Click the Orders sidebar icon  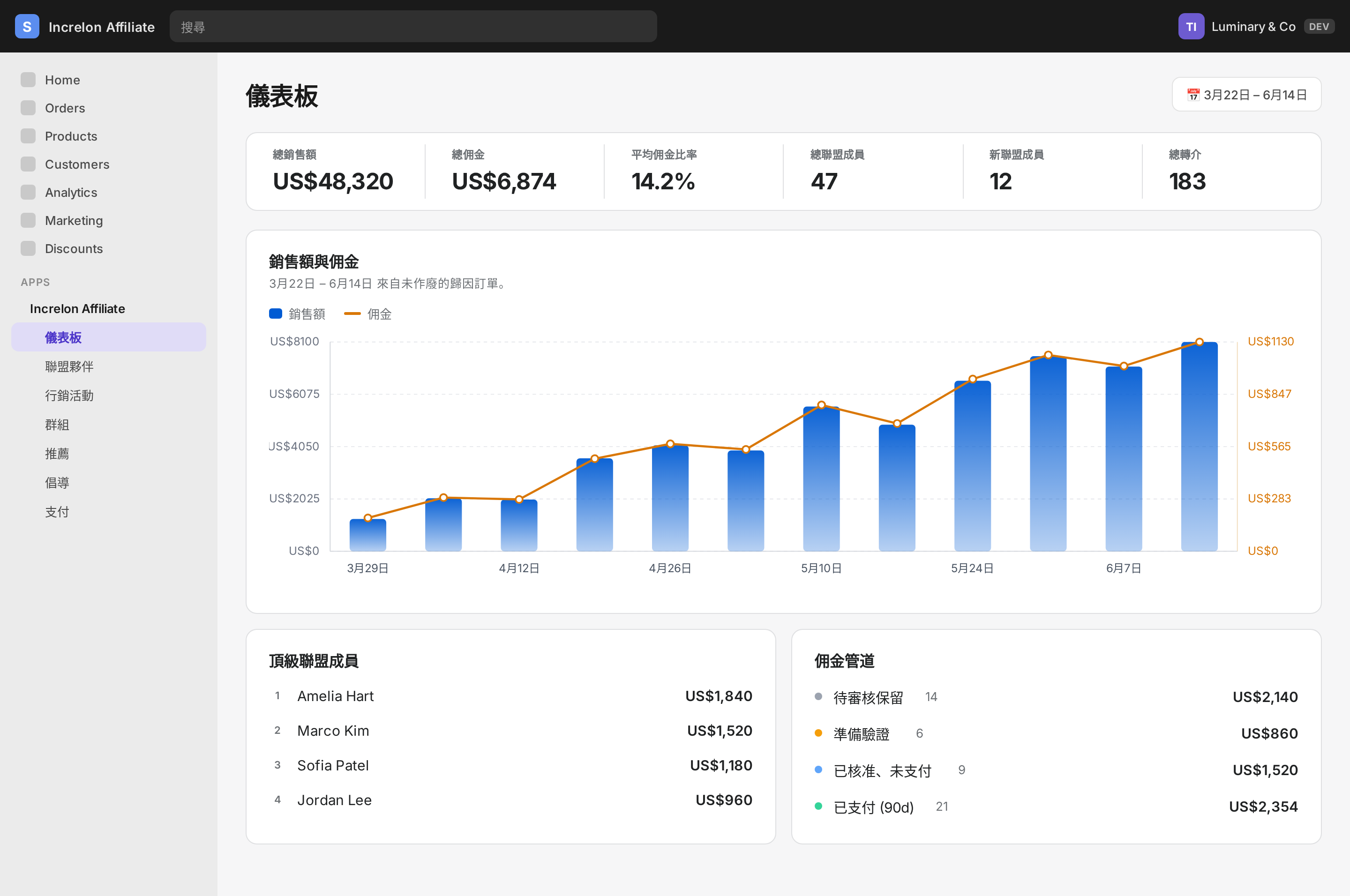tap(28, 108)
